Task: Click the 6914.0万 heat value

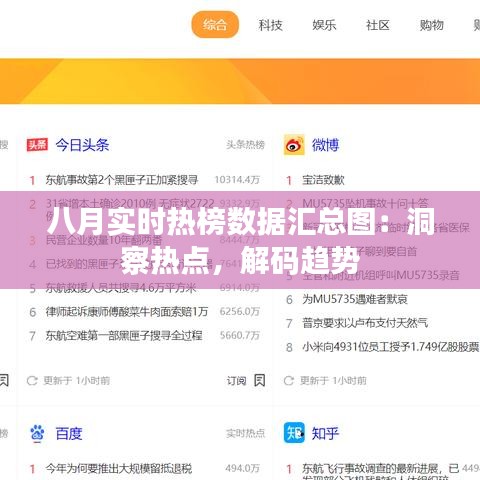Action: click(240, 288)
